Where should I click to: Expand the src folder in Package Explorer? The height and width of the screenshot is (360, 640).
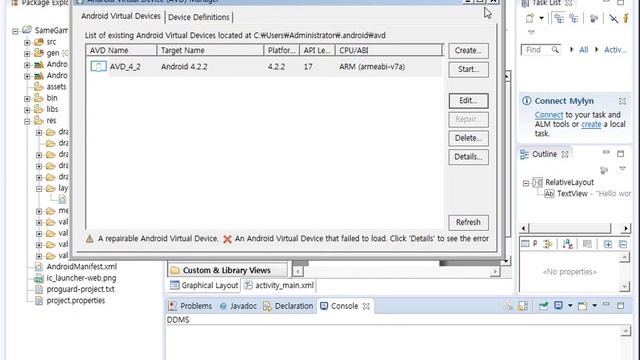tap(27, 42)
